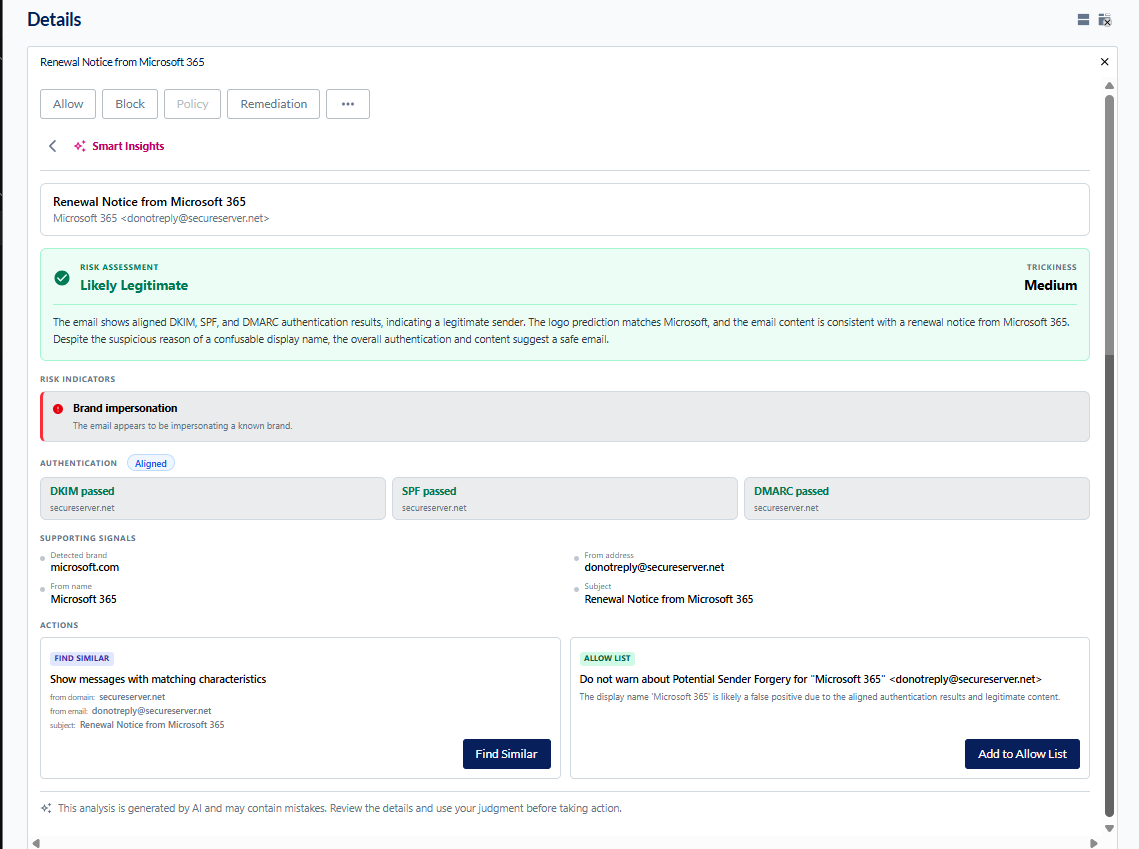Click the scroll right arrow

click(1093, 843)
